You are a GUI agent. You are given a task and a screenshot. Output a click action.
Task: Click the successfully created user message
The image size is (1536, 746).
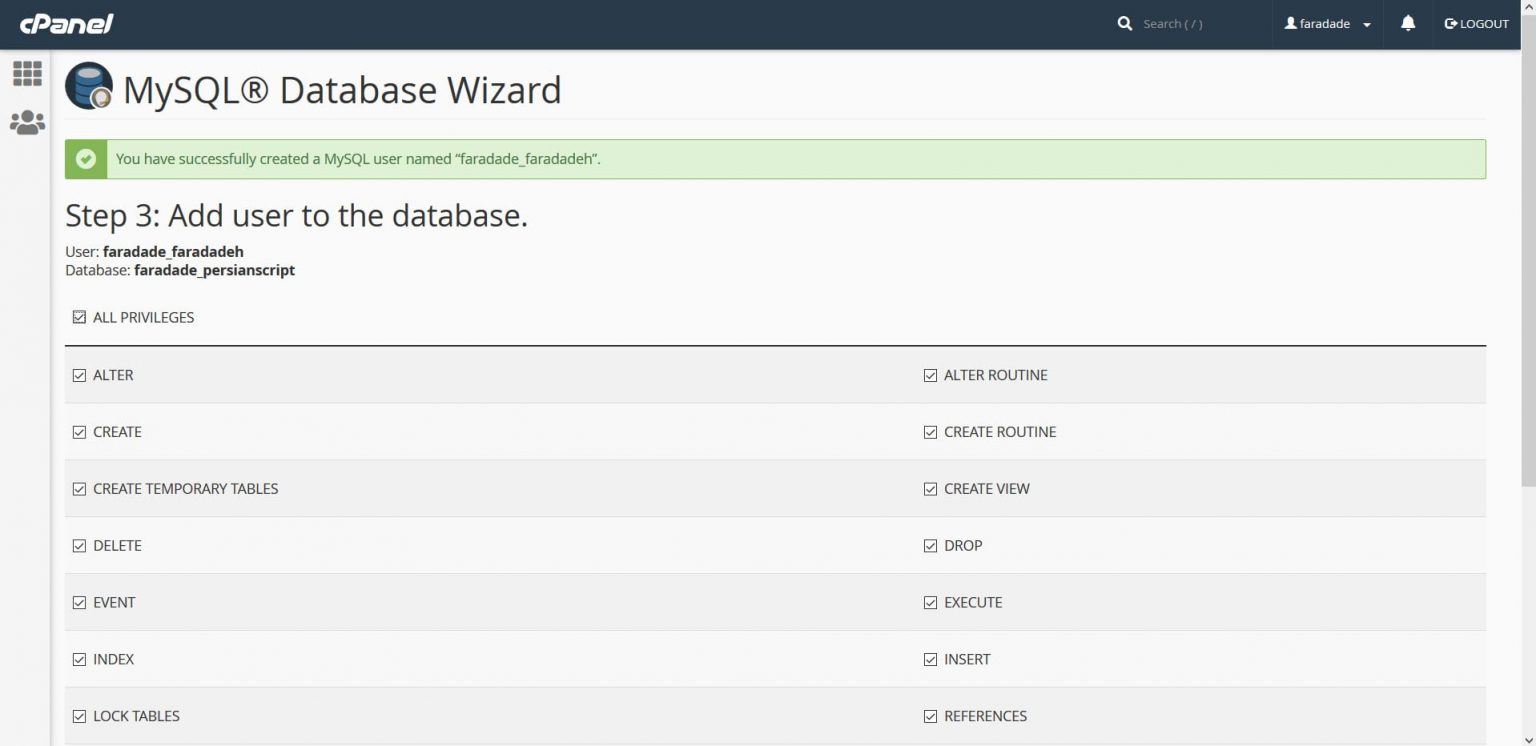358,159
